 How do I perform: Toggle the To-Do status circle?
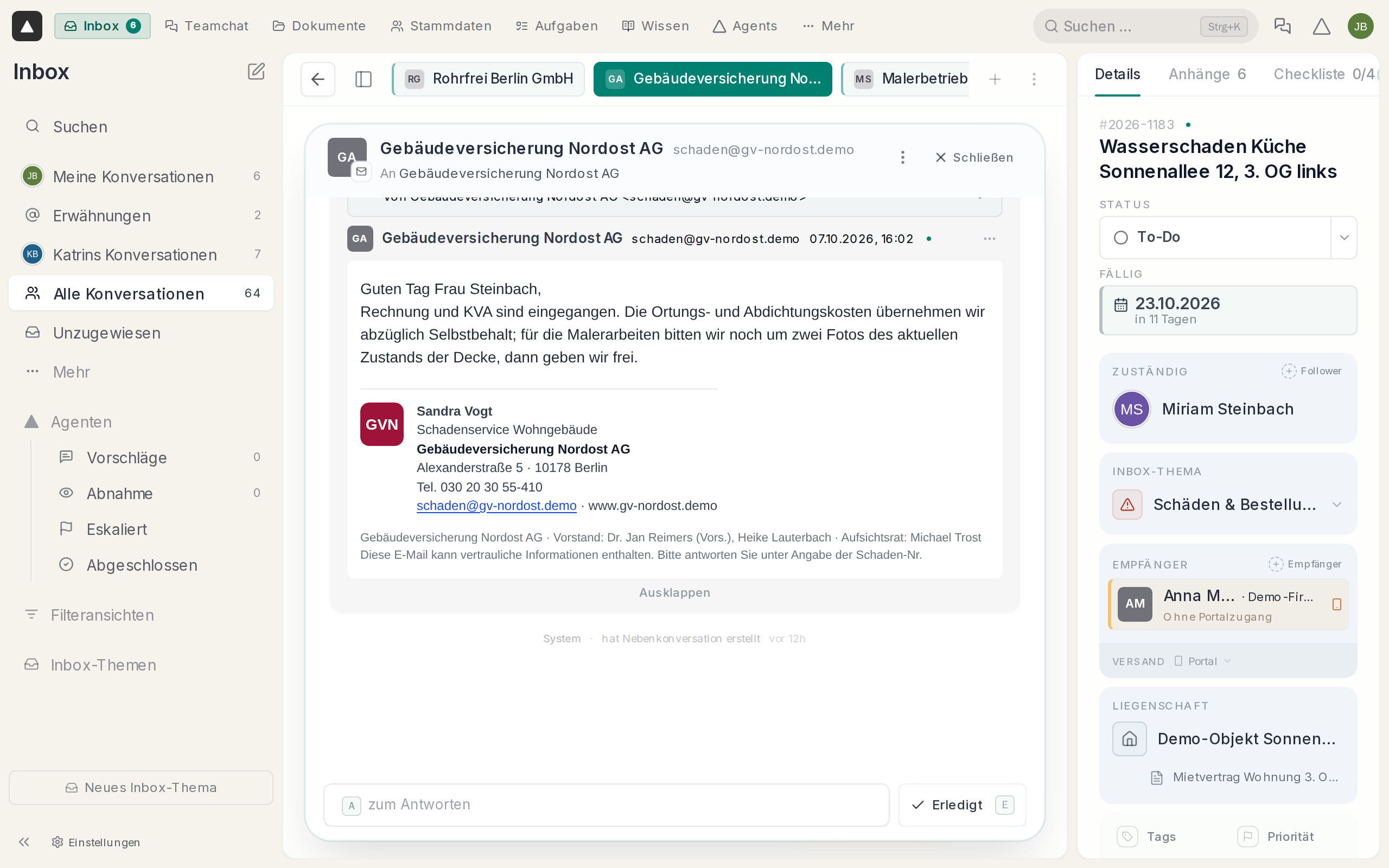(1120, 238)
